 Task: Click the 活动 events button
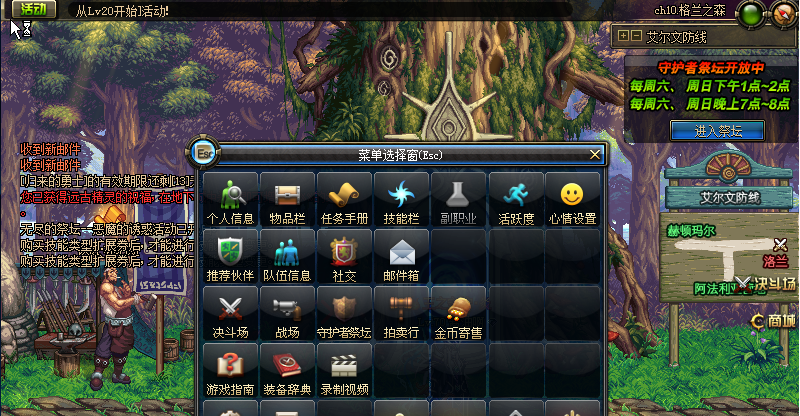(34, 9)
